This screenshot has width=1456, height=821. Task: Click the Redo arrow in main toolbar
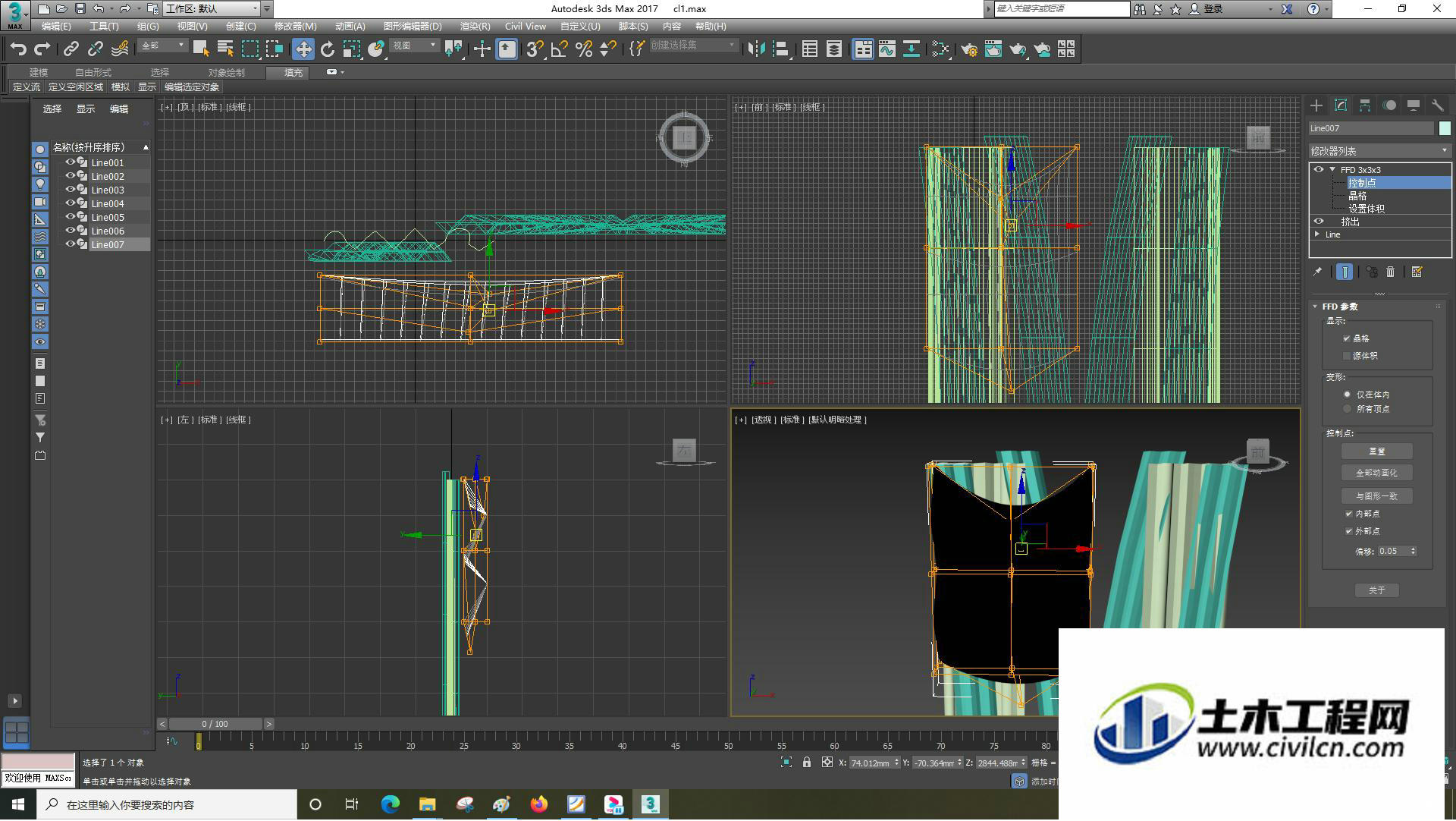coord(42,49)
